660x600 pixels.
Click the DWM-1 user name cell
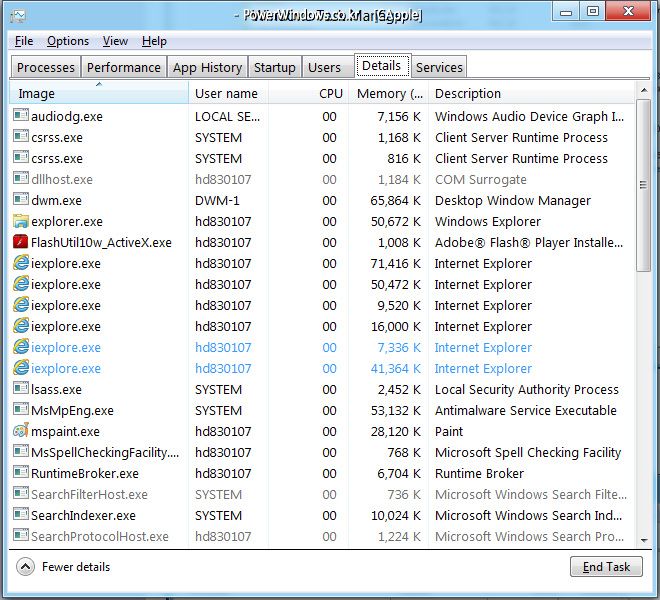pos(217,200)
